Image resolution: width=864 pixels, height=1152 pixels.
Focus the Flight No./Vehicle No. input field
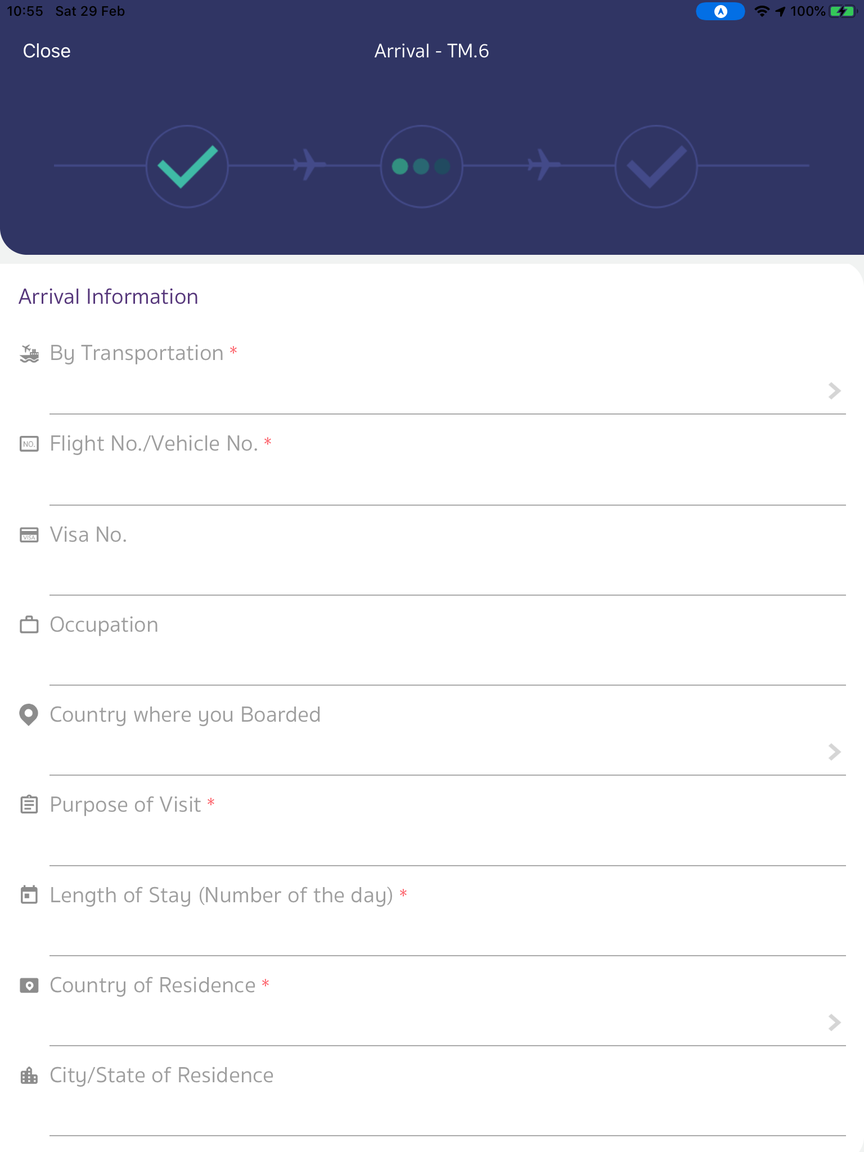447,482
